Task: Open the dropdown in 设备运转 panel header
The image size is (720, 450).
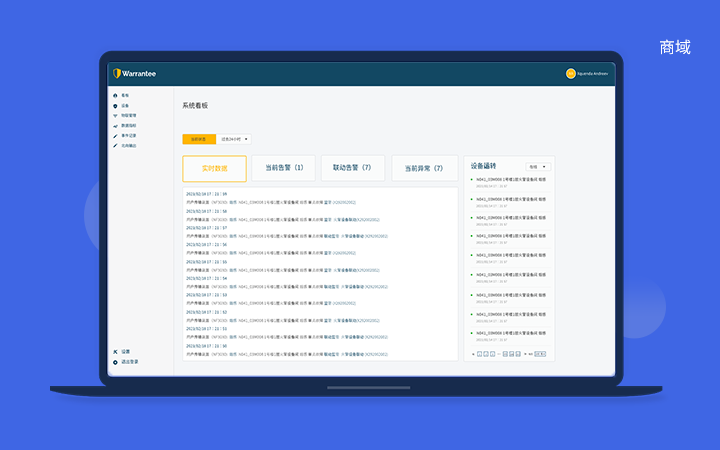Action: pyautogui.click(x=538, y=166)
